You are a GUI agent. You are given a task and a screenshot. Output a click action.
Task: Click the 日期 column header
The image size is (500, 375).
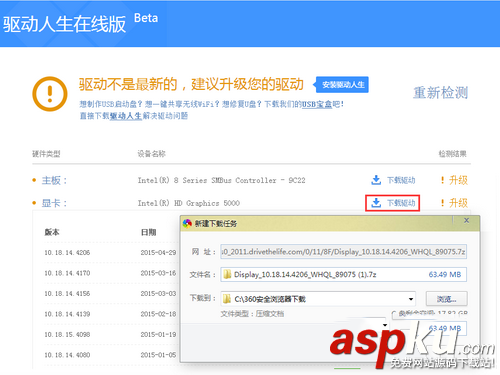pos(148,232)
